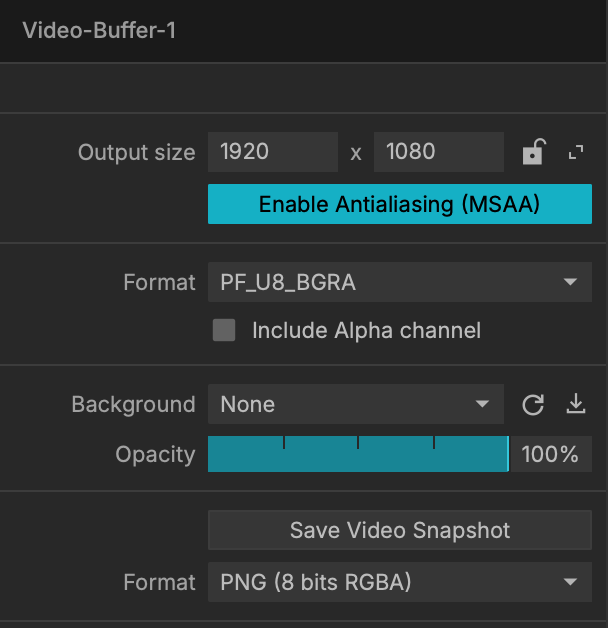Viewport: 608px width, 628px height.
Task: Save Video Snapshot button
Action: tap(400, 530)
